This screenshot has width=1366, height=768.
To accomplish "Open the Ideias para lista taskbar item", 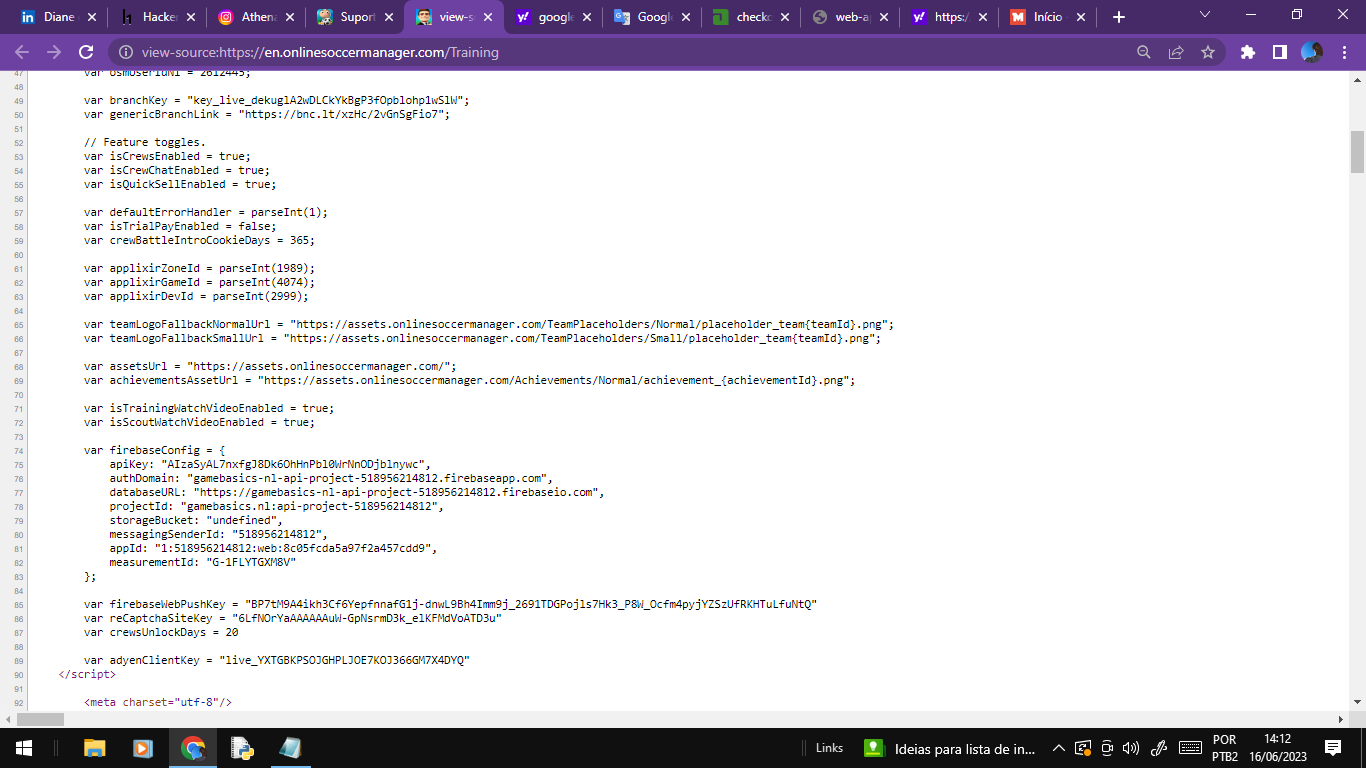I will point(949,748).
